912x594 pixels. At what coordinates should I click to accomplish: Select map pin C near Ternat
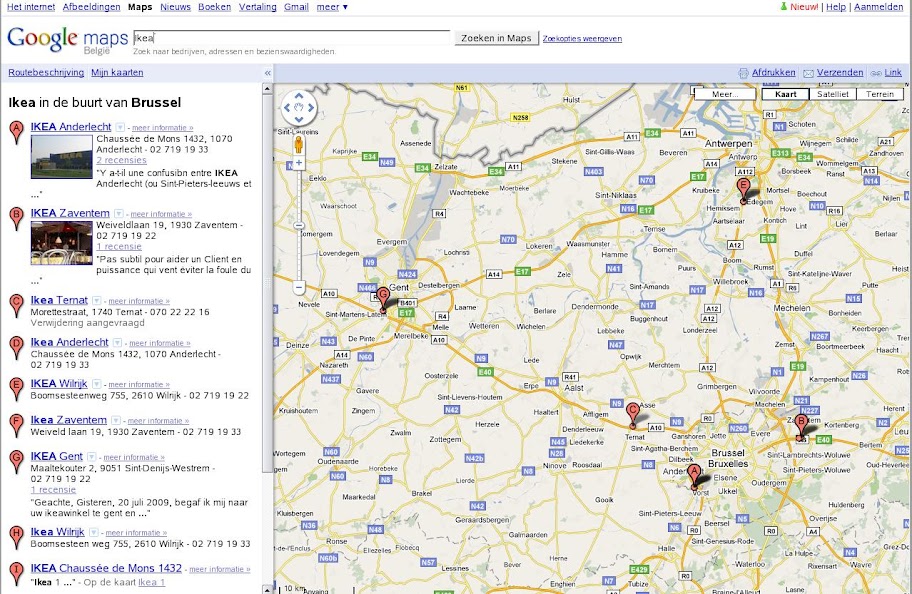click(633, 415)
